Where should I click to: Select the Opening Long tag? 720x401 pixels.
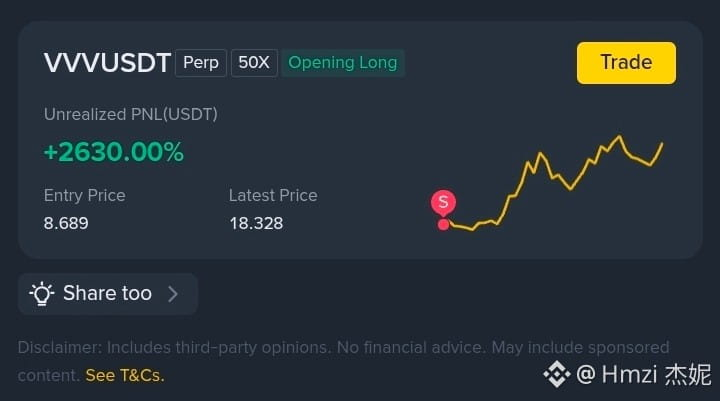pos(343,62)
